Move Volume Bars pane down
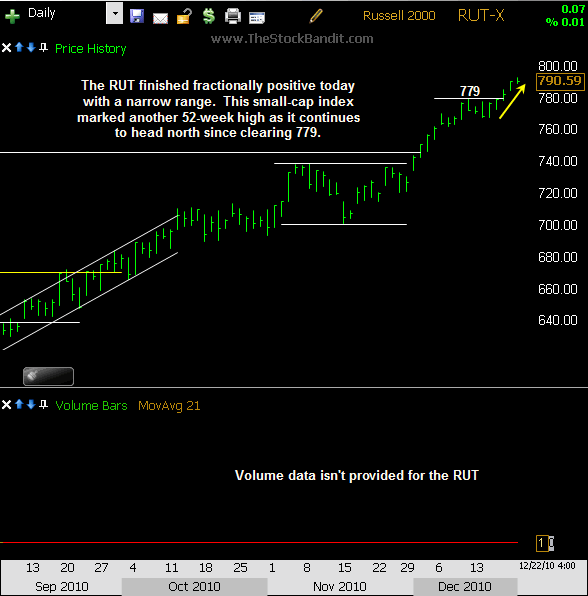Image resolution: width=588 pixels, height=596 pixels. click(31, 404)
